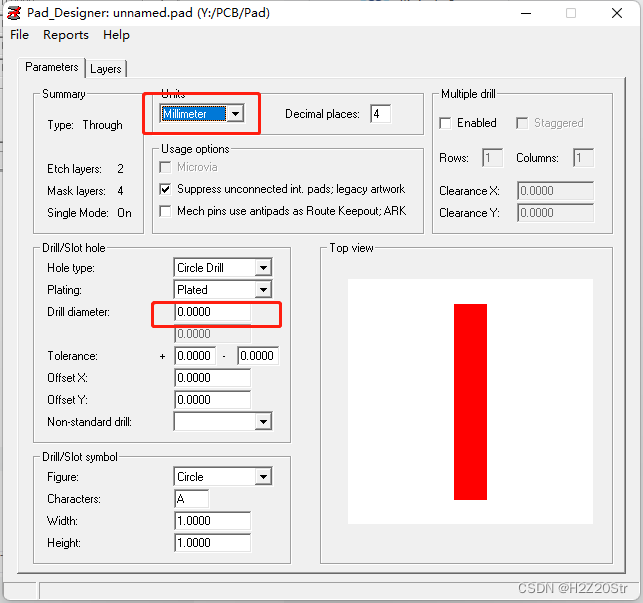The width and height of the screenshot is (643, 603).
Task: Switch to the Parameters tab
Action: tap(52, 67)
